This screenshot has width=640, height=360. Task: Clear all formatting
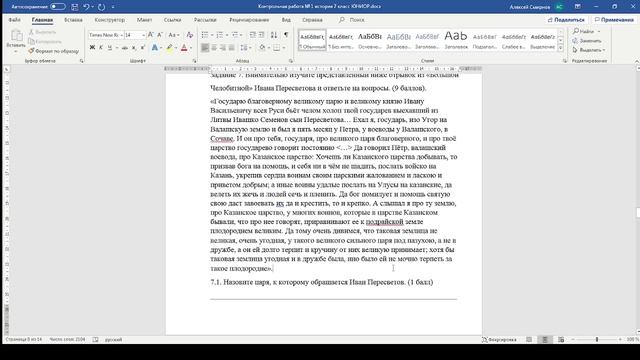click(189, 35)
